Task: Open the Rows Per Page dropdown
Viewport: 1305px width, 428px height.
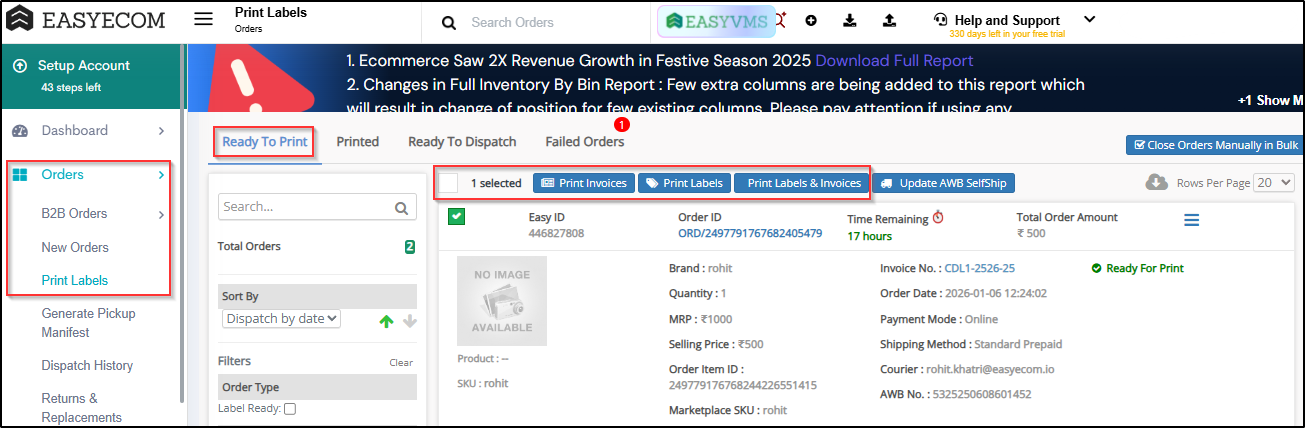Action: [1274, 183]
